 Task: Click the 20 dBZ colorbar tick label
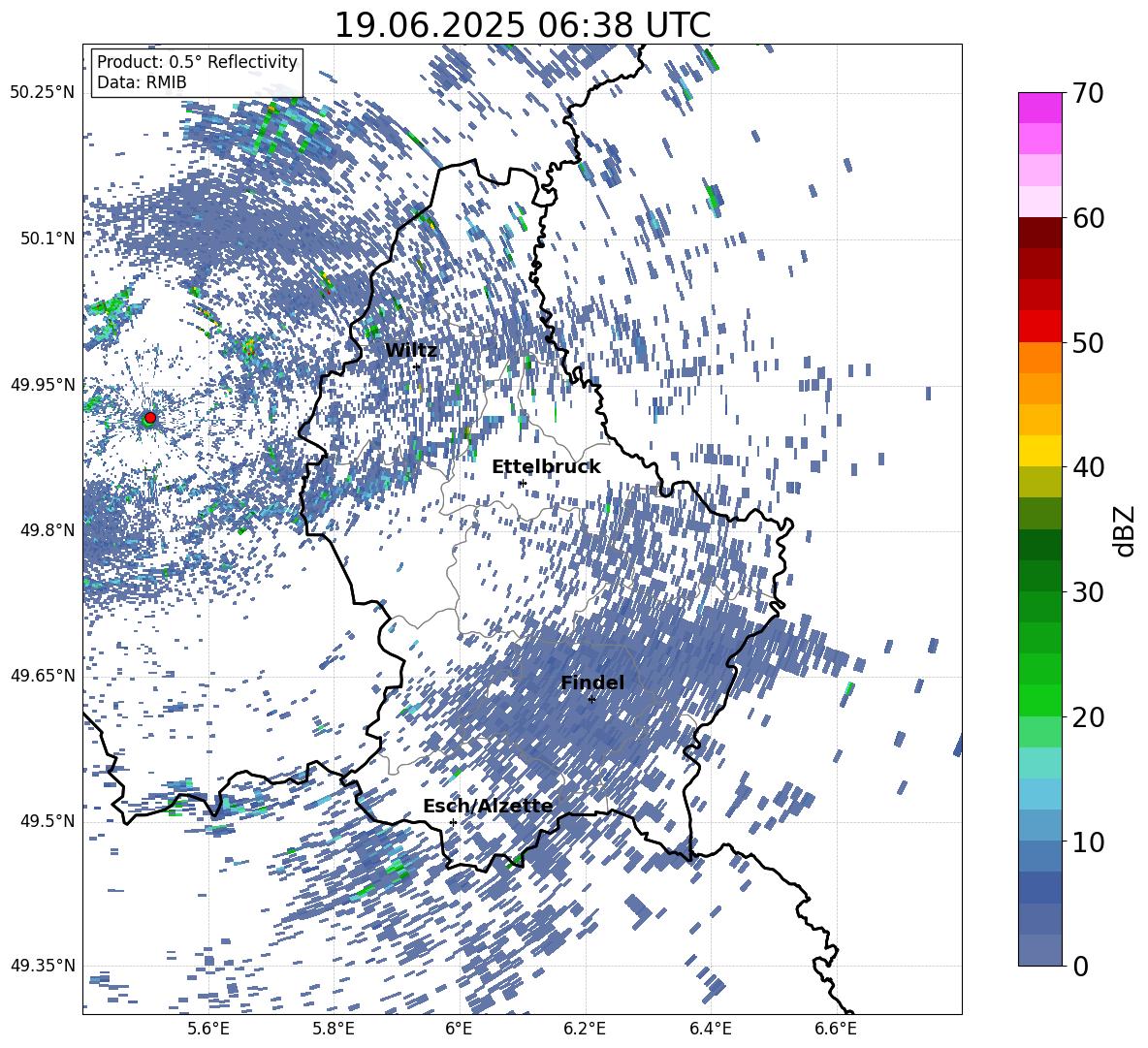[x=1088, y=717]
